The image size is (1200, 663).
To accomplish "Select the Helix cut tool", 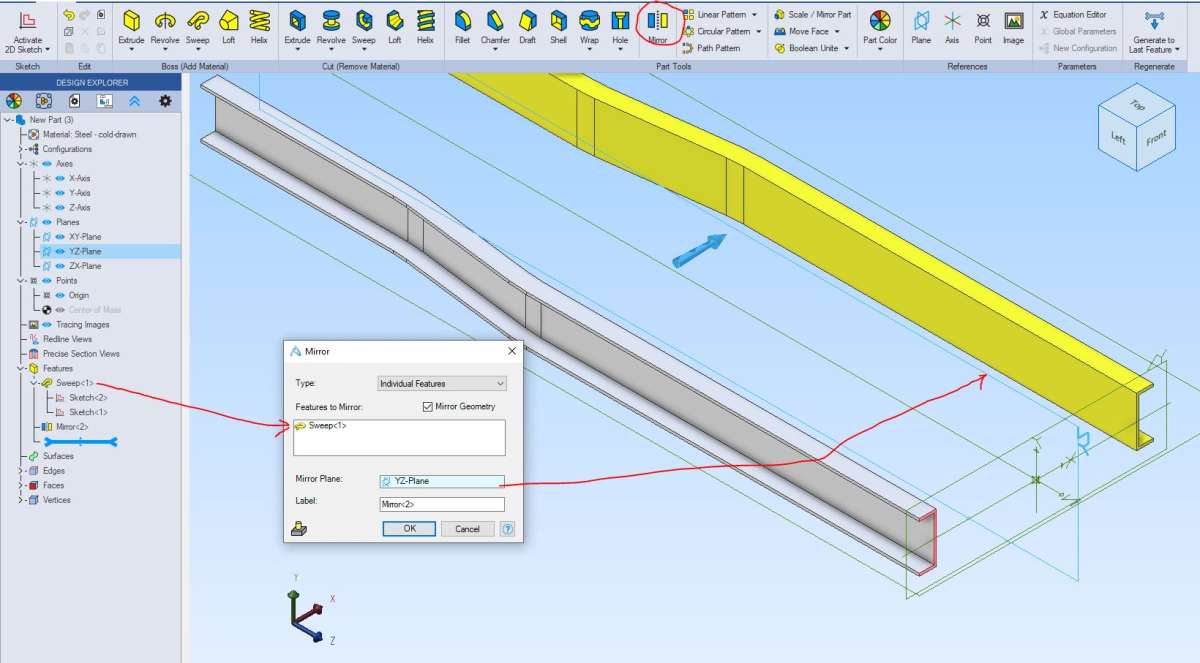I will [x=425, y=25].
